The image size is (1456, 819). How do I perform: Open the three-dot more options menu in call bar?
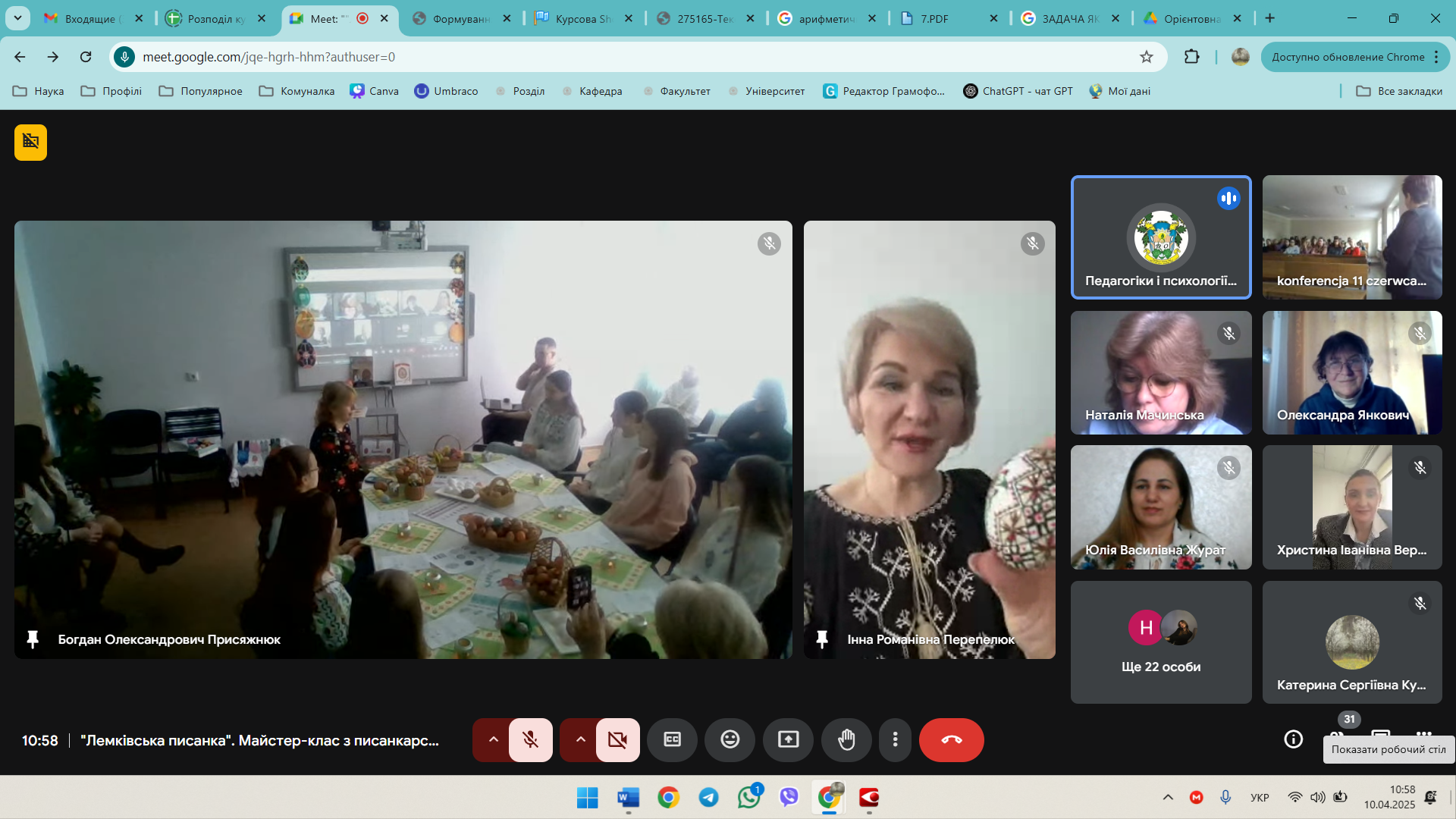tap(896, 739)
